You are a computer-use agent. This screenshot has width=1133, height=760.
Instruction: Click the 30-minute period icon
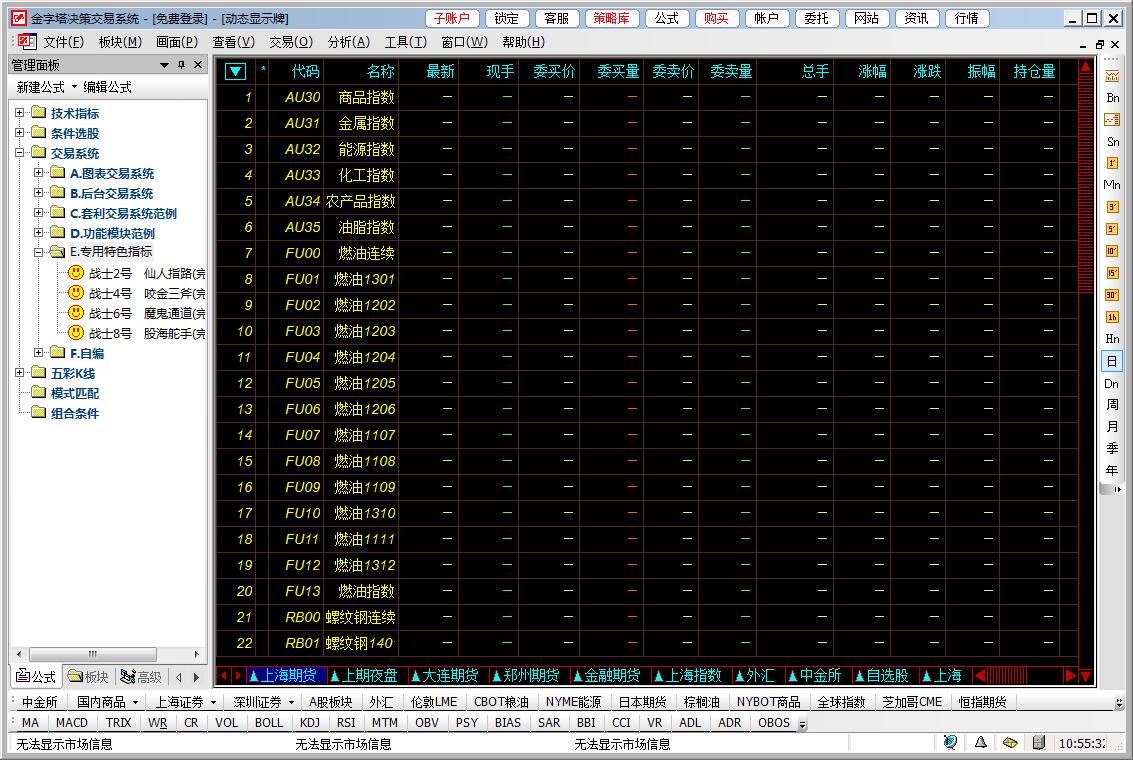coord(1112,295)
